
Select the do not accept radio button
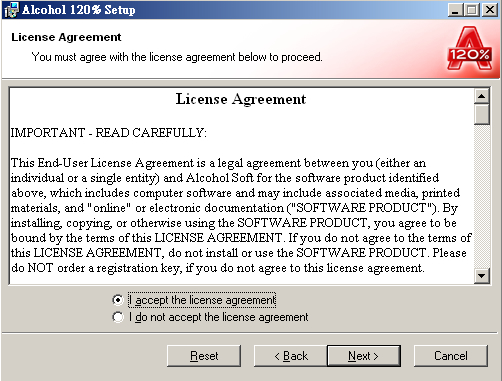(118, 317)
